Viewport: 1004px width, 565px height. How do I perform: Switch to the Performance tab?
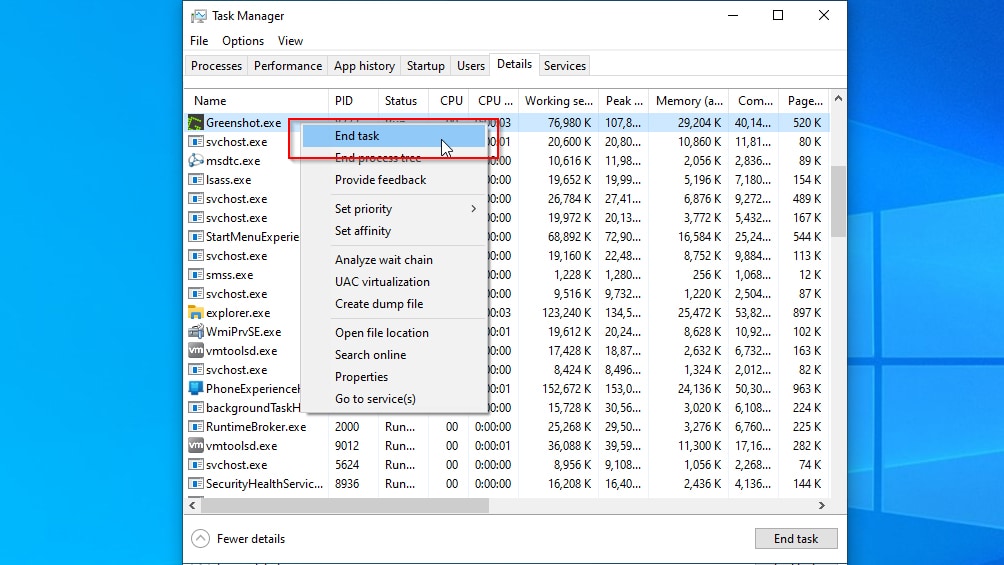[x=288, y=66]
